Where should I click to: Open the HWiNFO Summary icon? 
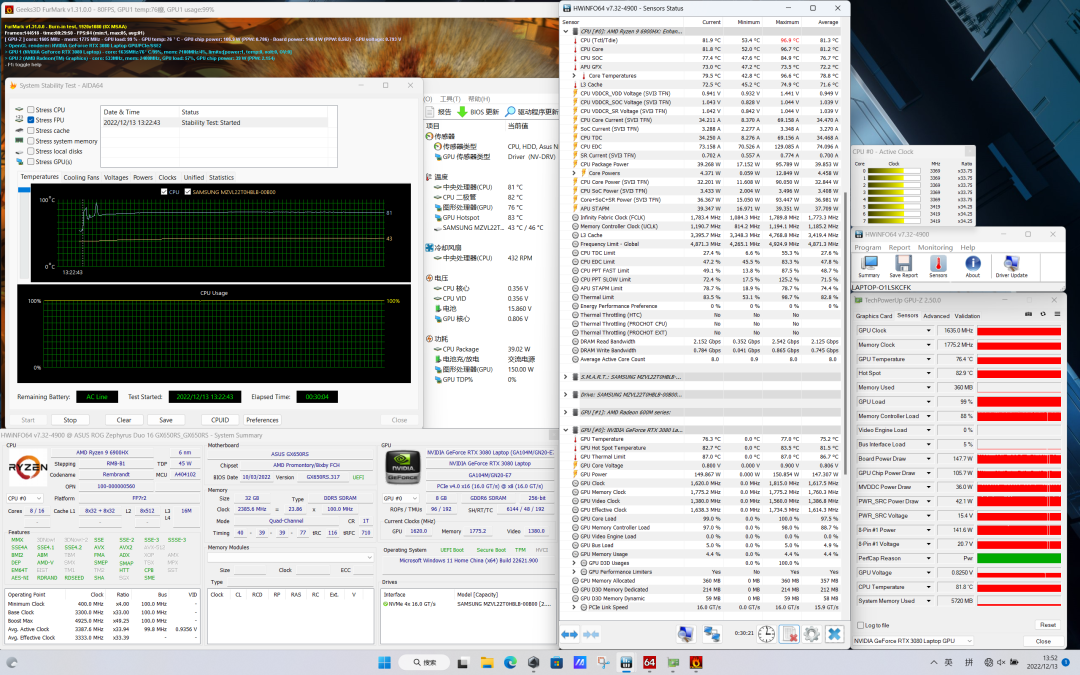pyautogui.click(x=868, y=264)
